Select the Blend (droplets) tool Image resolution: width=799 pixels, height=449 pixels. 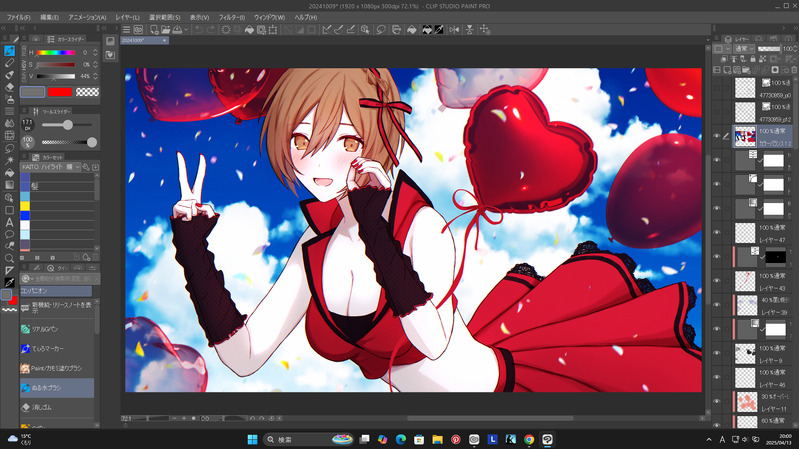[x=9, y=123]
